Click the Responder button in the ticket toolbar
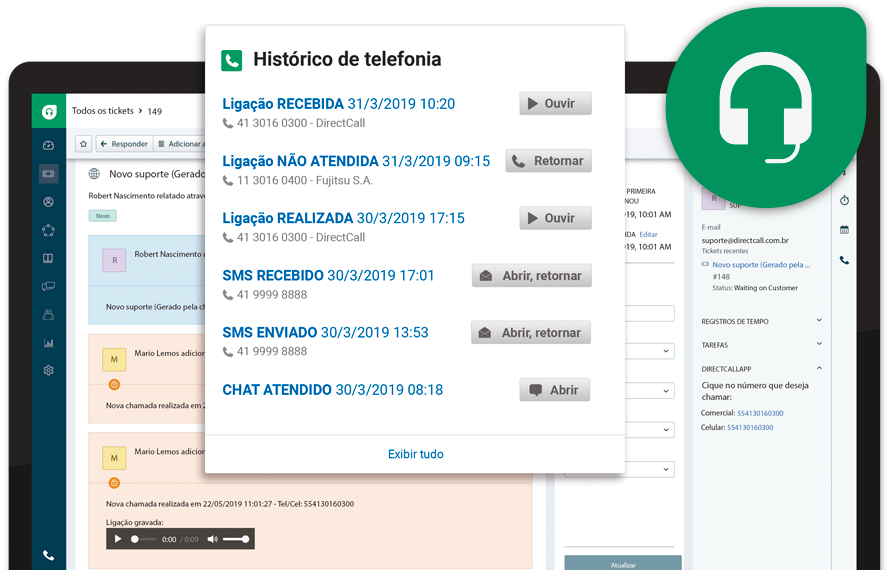 coord(124,144)
